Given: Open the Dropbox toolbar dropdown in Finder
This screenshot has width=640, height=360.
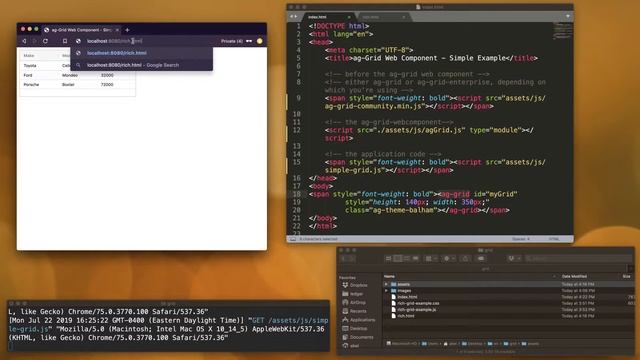Looking at the screenshot, I should pos(514,258).
